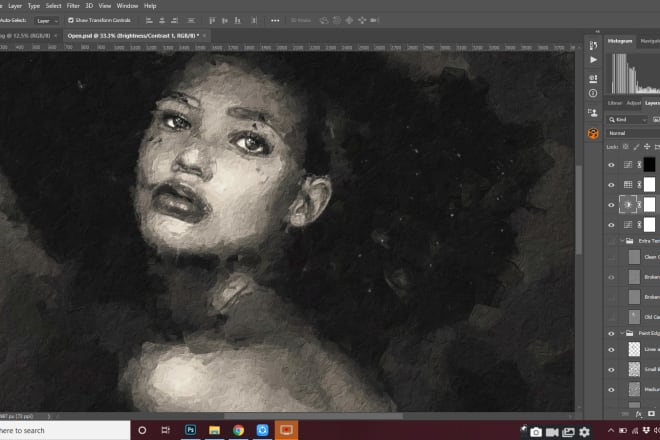Open the Normal blend mode dropdown
The image size is (660, 440).
[x=633, y=133]
